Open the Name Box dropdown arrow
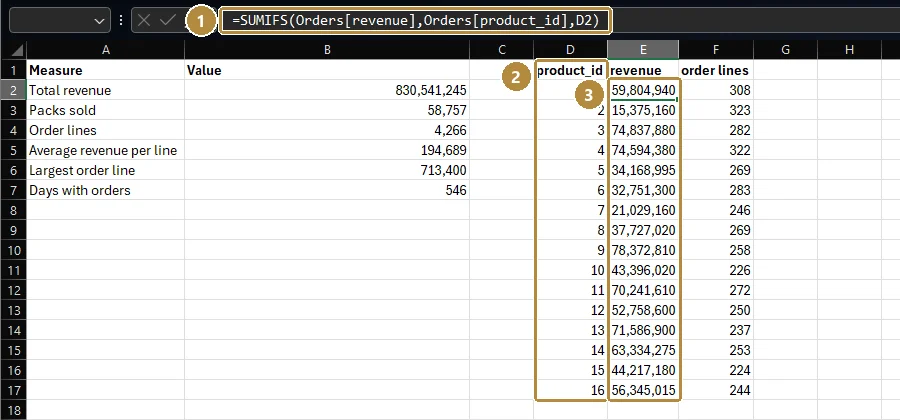 98,21
